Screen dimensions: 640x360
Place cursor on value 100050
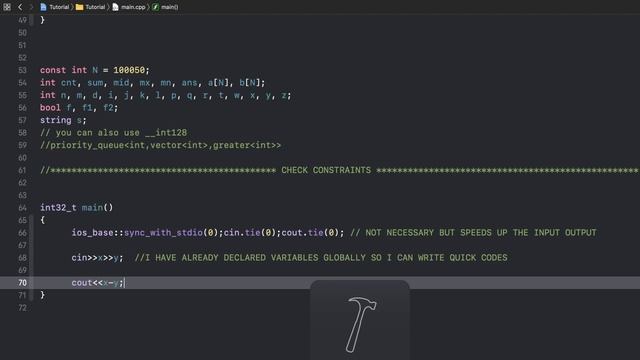[x=129, y=70]
